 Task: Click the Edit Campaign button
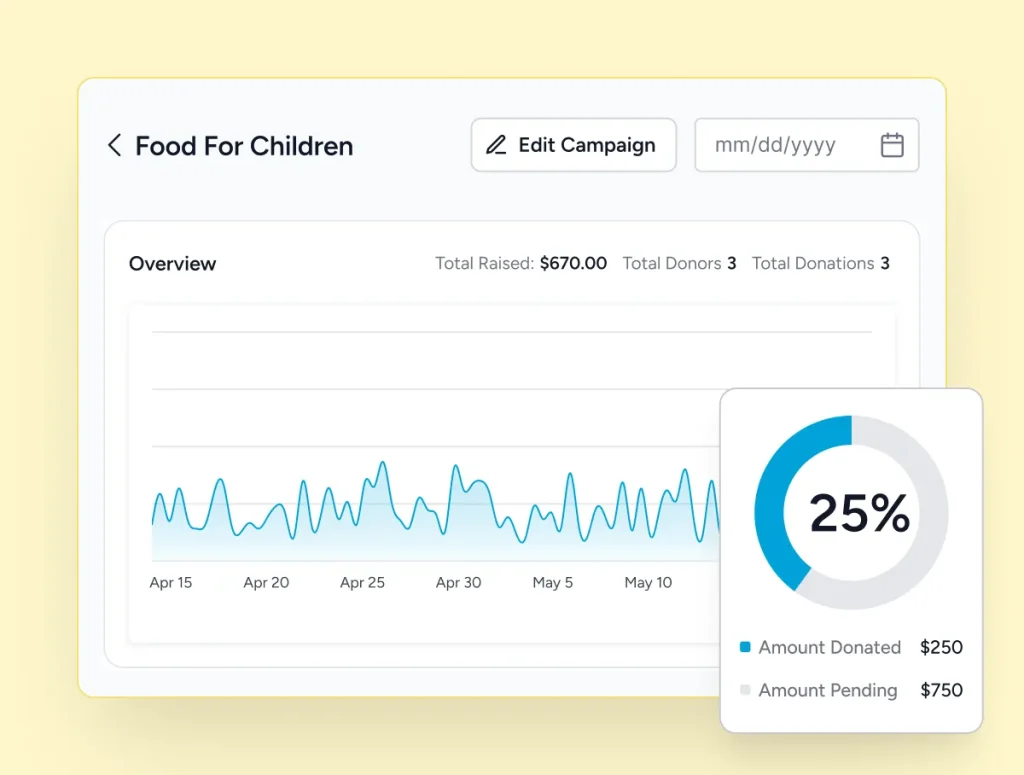[x=573, y=145]
